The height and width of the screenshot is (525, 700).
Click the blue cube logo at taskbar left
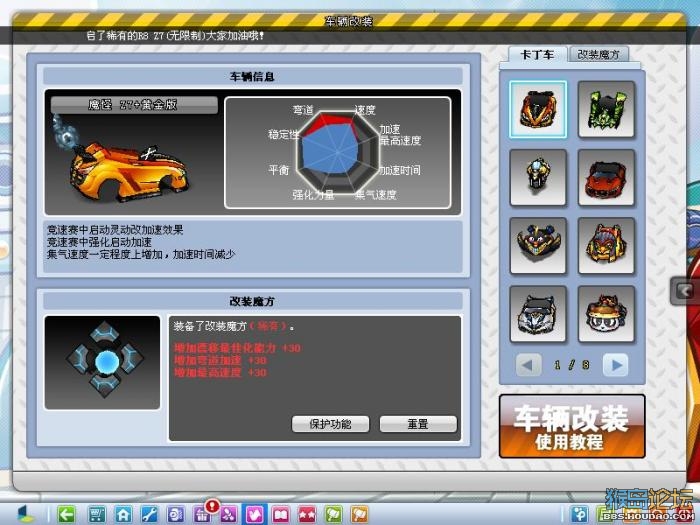(25, 514)
